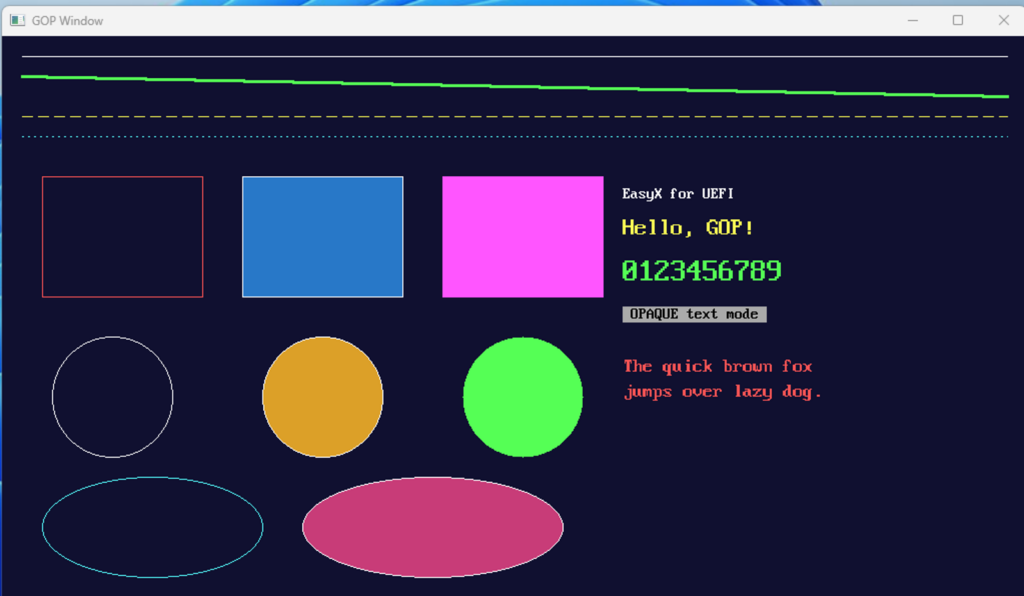Click the GOP Window app icon in title bar
The width and height of the screenshot is (1024, 596).
click(x=18, y=20)
